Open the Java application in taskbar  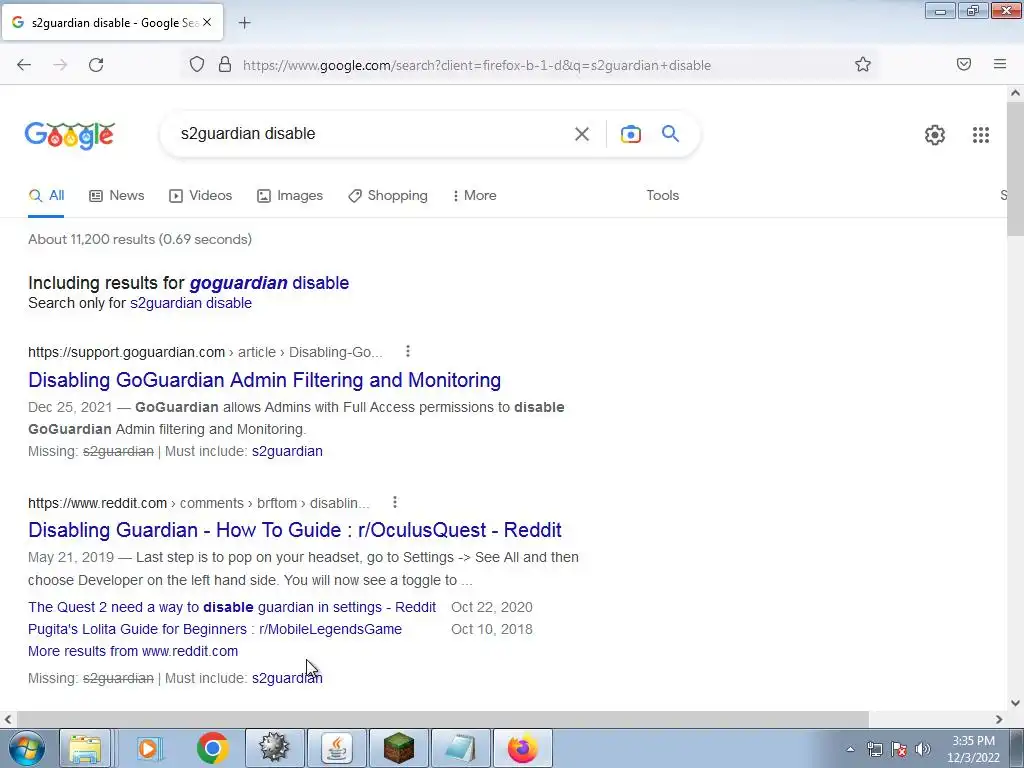coord(336,748)
